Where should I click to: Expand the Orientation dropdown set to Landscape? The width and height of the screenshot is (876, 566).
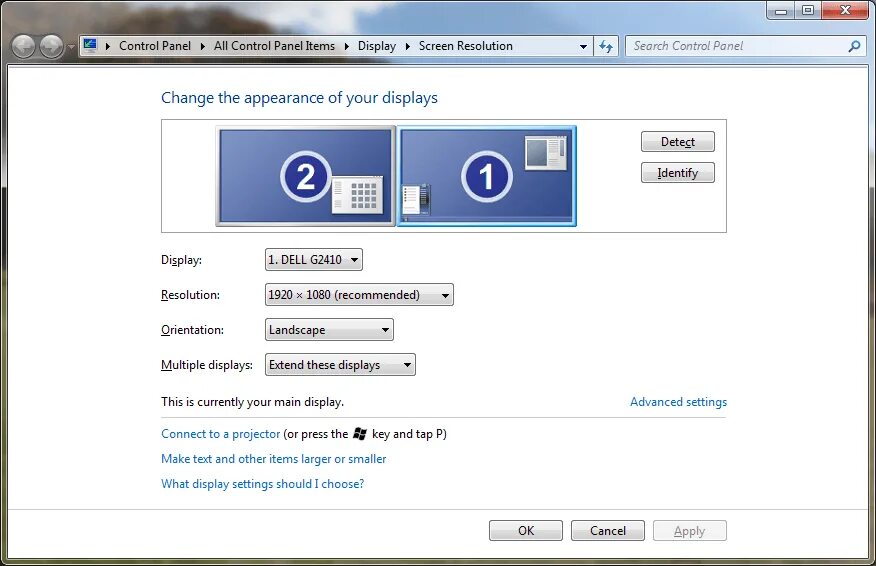pos(329,330)
